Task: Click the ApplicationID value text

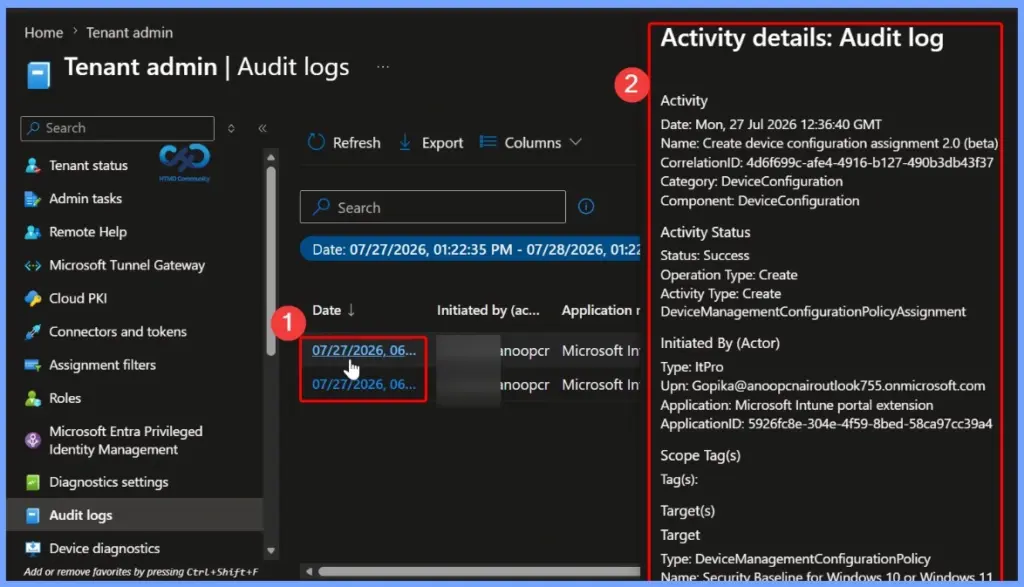Action: [x=870, y=424]
